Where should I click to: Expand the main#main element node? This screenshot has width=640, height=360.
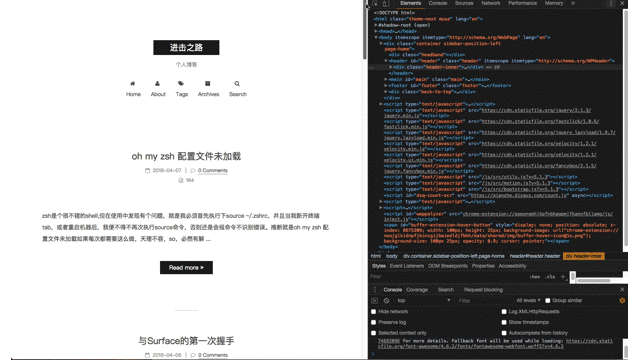386,79
